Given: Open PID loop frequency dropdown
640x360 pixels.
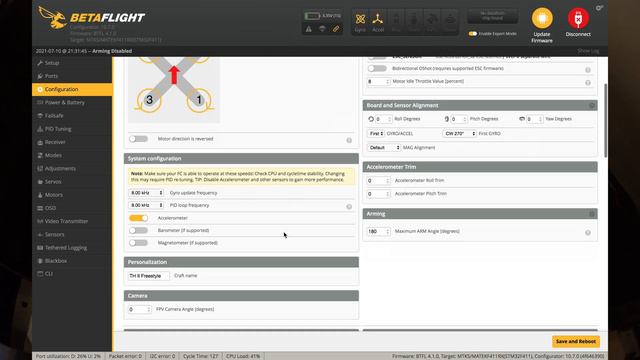Looking at the screenshot, I should coord(146,205).
